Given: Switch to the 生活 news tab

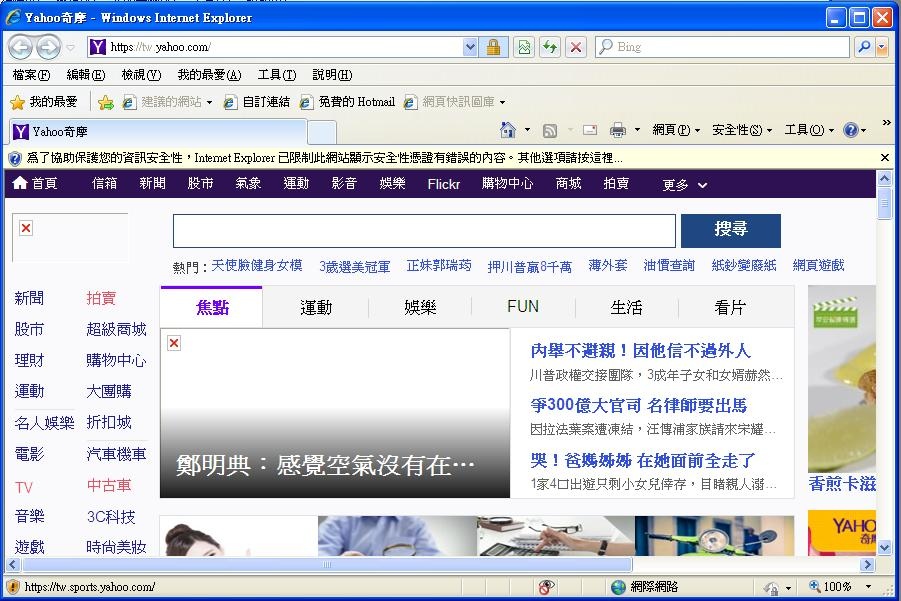Looking at the screenshot, I should click(626, 307).
